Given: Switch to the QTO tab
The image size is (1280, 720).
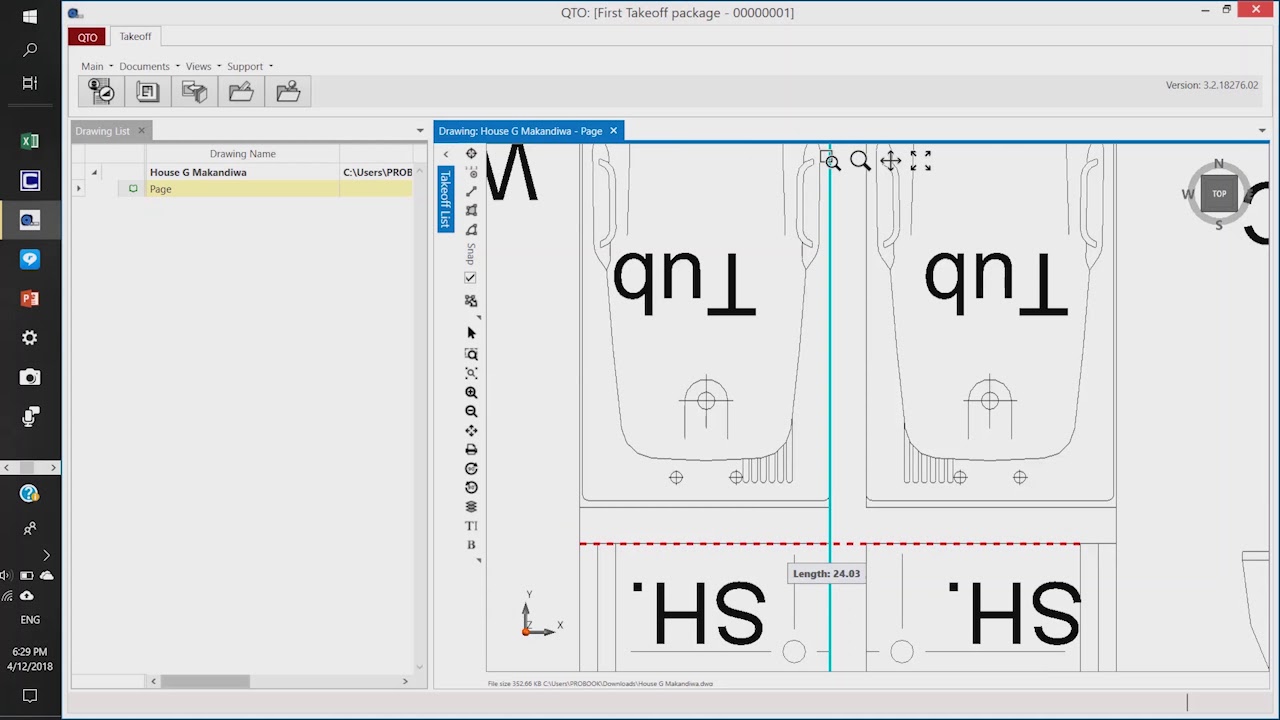Looking at the screenshot, I should click(87, 37).
